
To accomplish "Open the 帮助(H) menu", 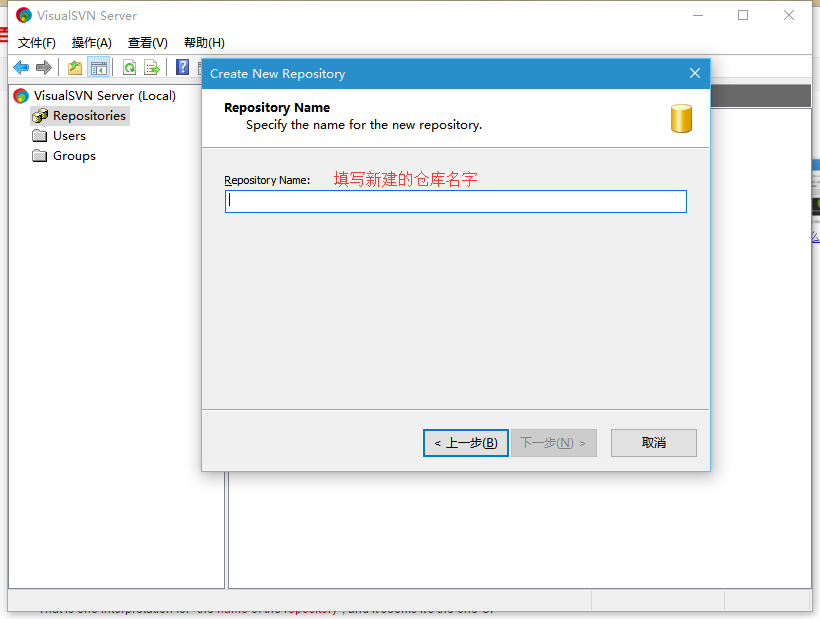I will click(204, 43).
